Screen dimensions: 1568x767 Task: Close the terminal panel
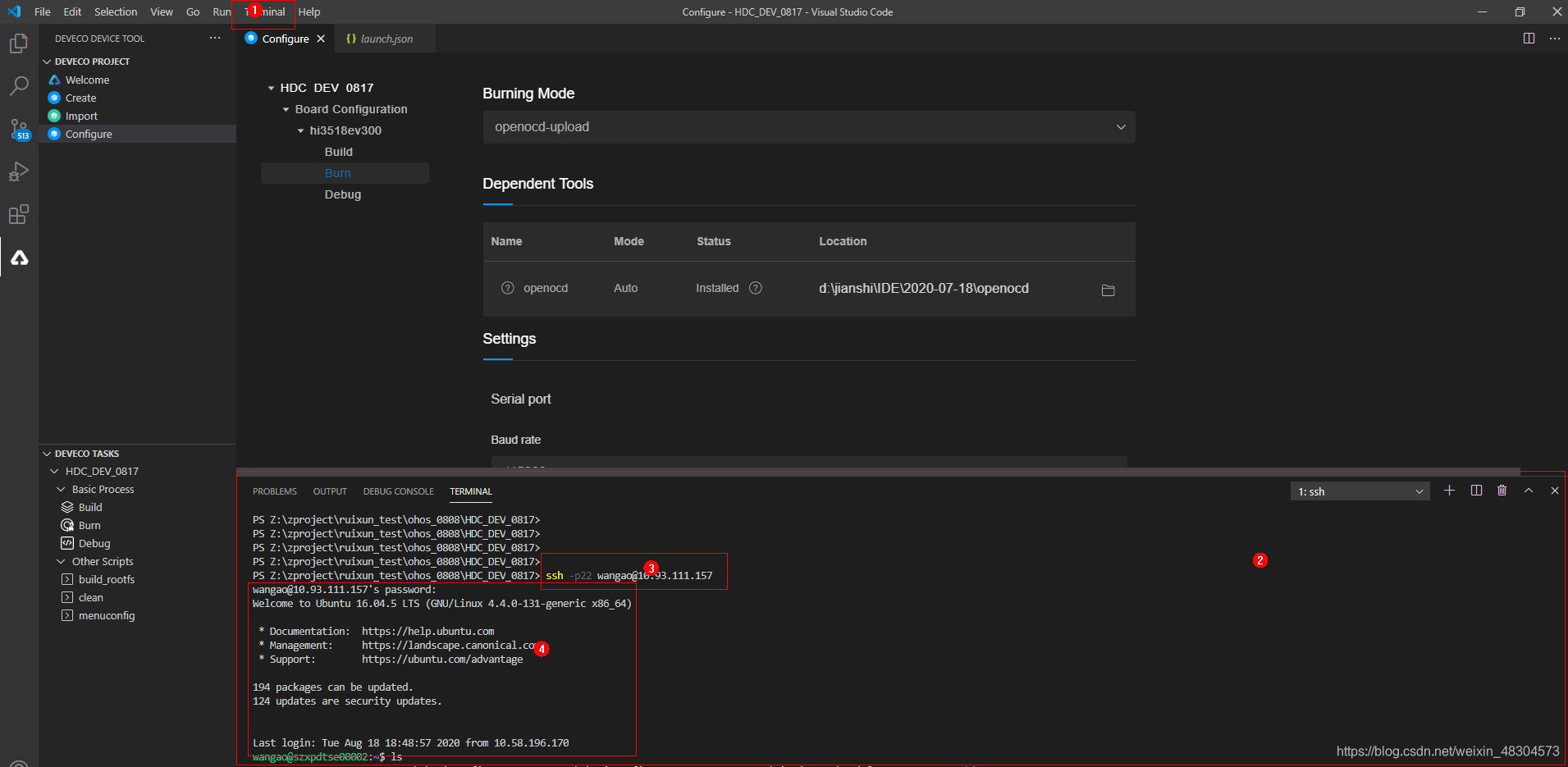click(1554, 491)
